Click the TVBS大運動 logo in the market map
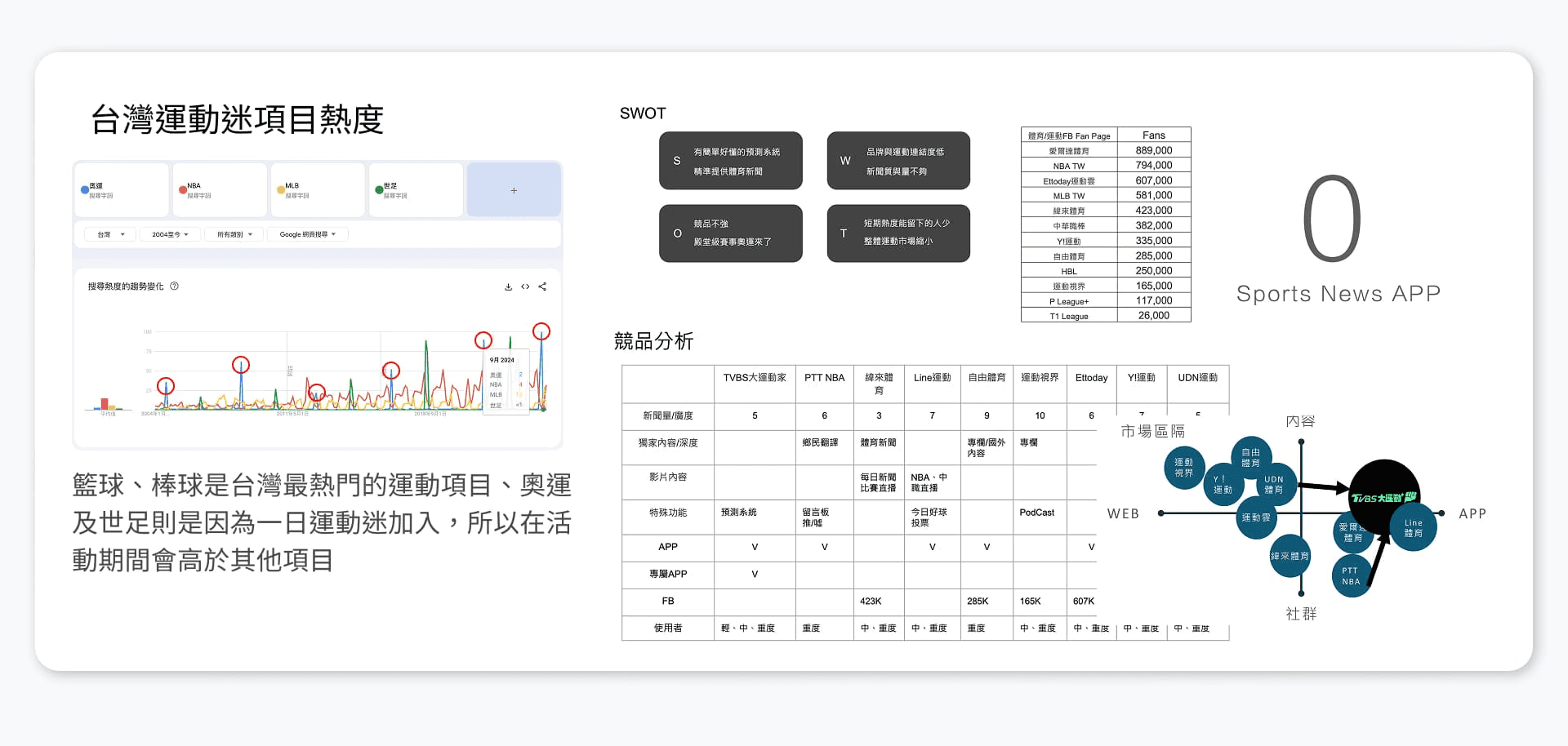1568x746 pixels. [1384, 496]
